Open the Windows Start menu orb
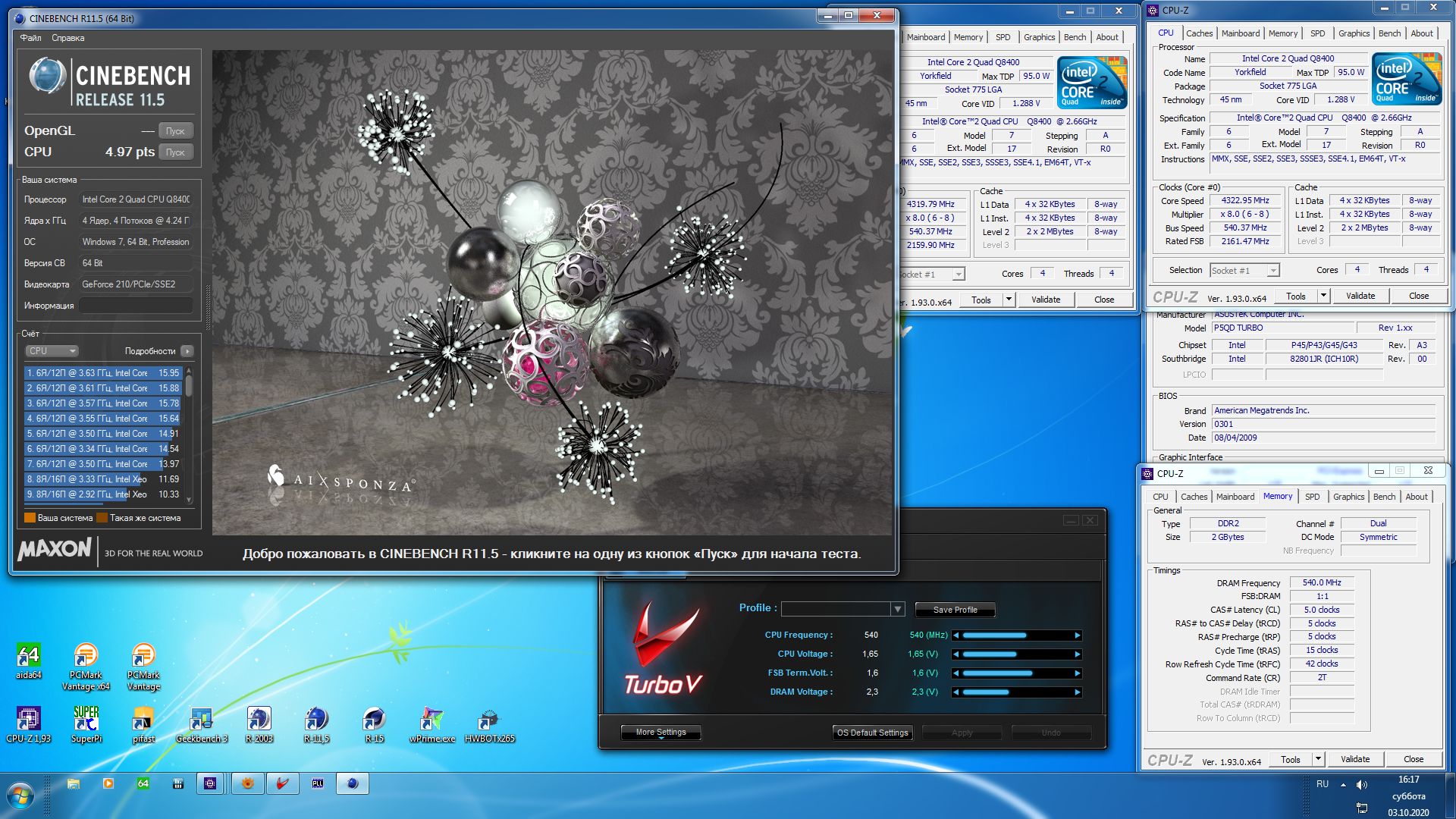This screenshot has height=819, width=1456. coord(20,796)
